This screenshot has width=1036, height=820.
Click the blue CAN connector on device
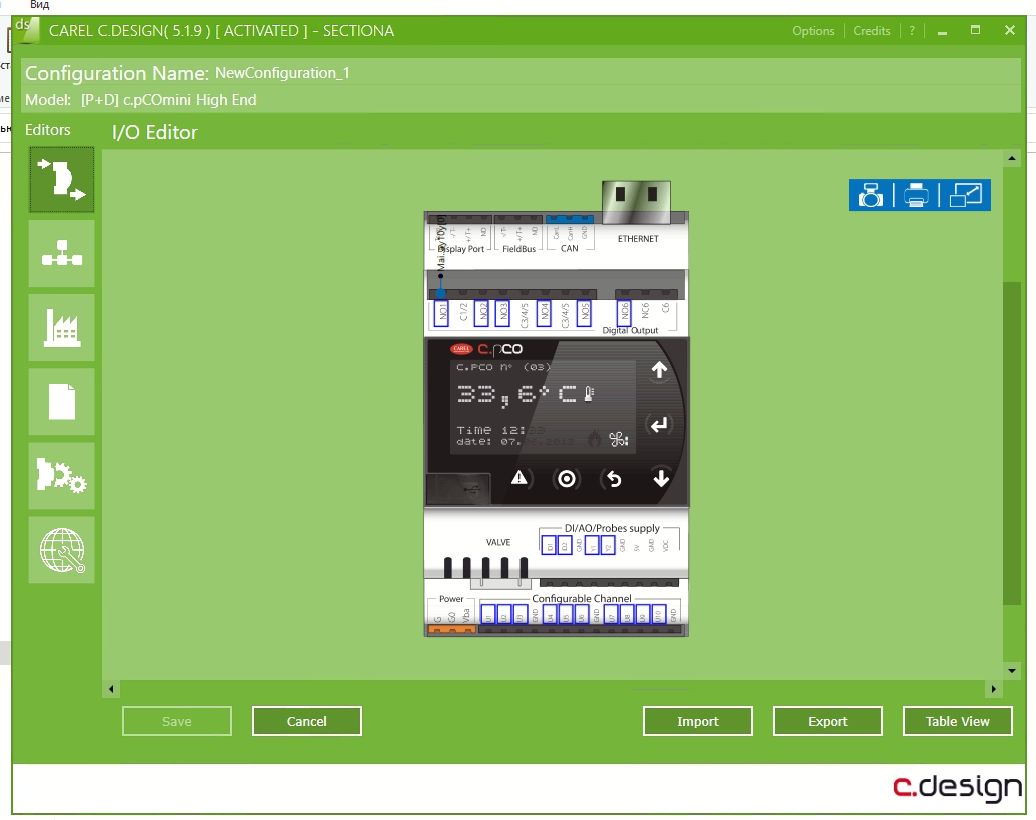570,219
